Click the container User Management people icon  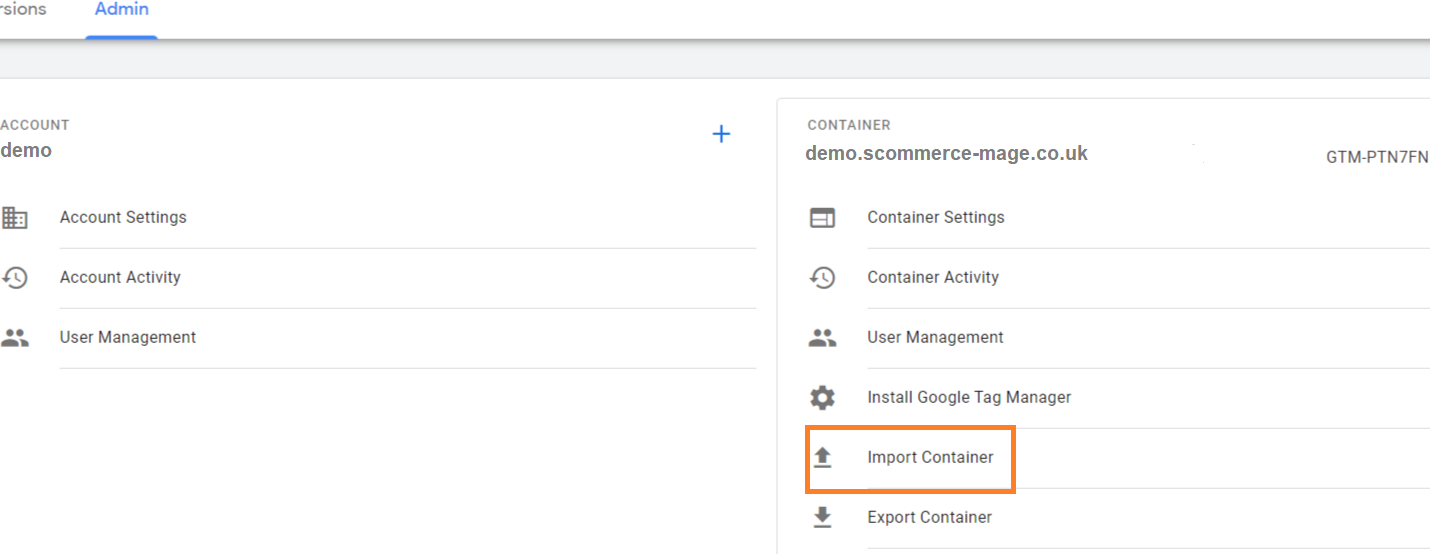pos(822,338)
